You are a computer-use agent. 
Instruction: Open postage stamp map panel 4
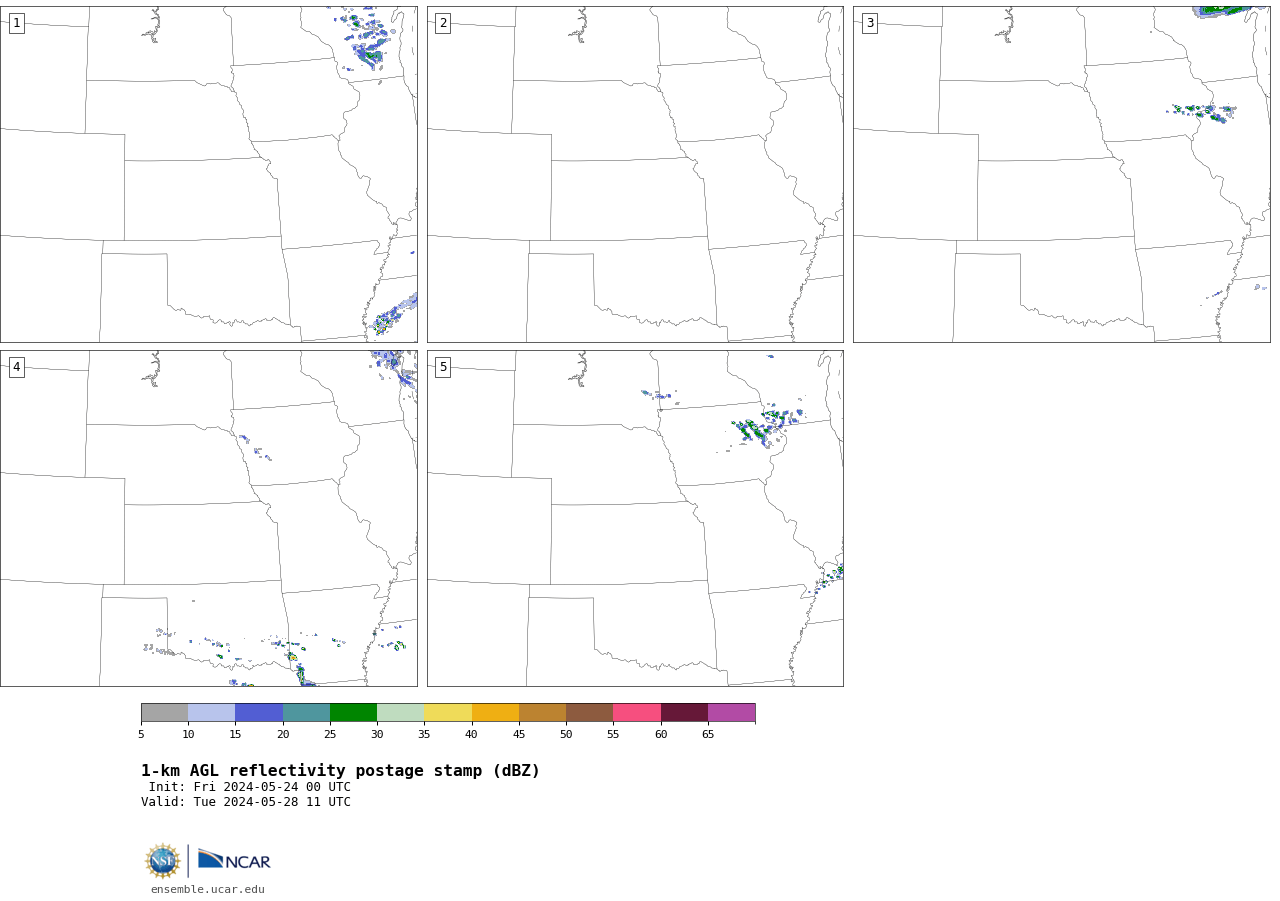click(209, 518)
